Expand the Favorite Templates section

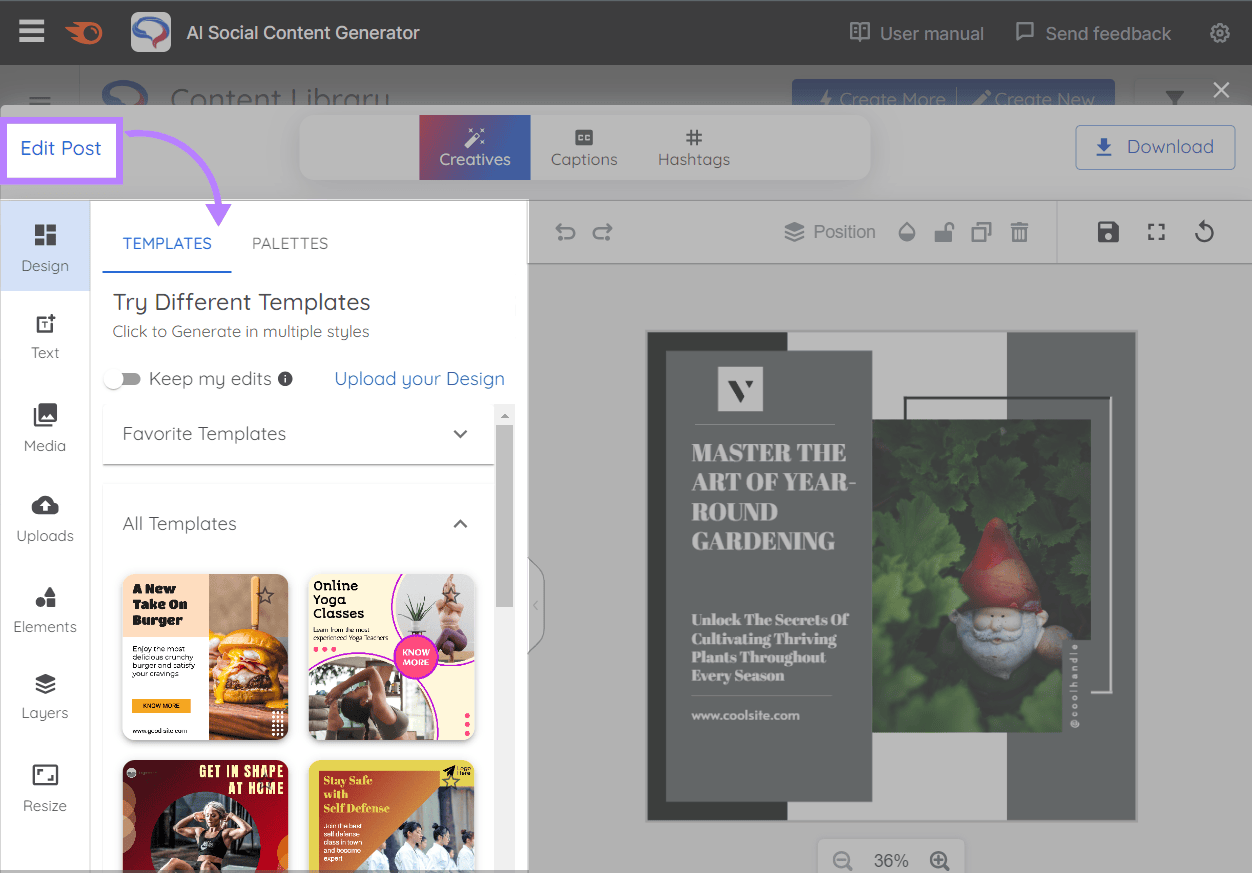(x=460, y=434)
